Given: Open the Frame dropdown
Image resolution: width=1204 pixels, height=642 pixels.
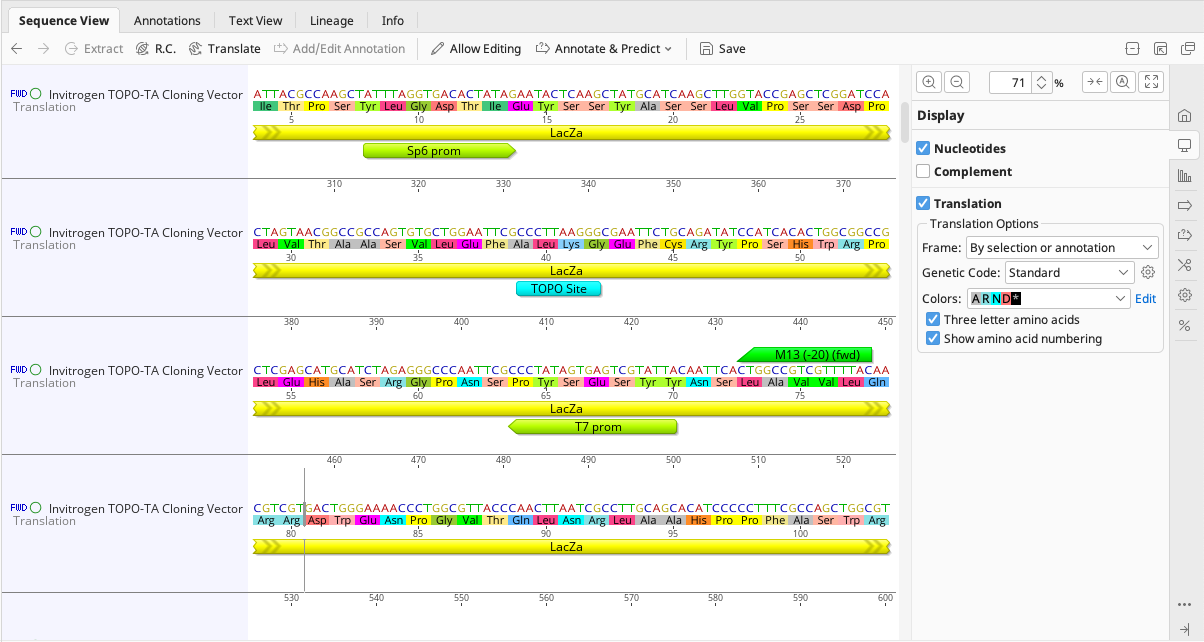Looking at the screenshot, I should pos(1061,247).
